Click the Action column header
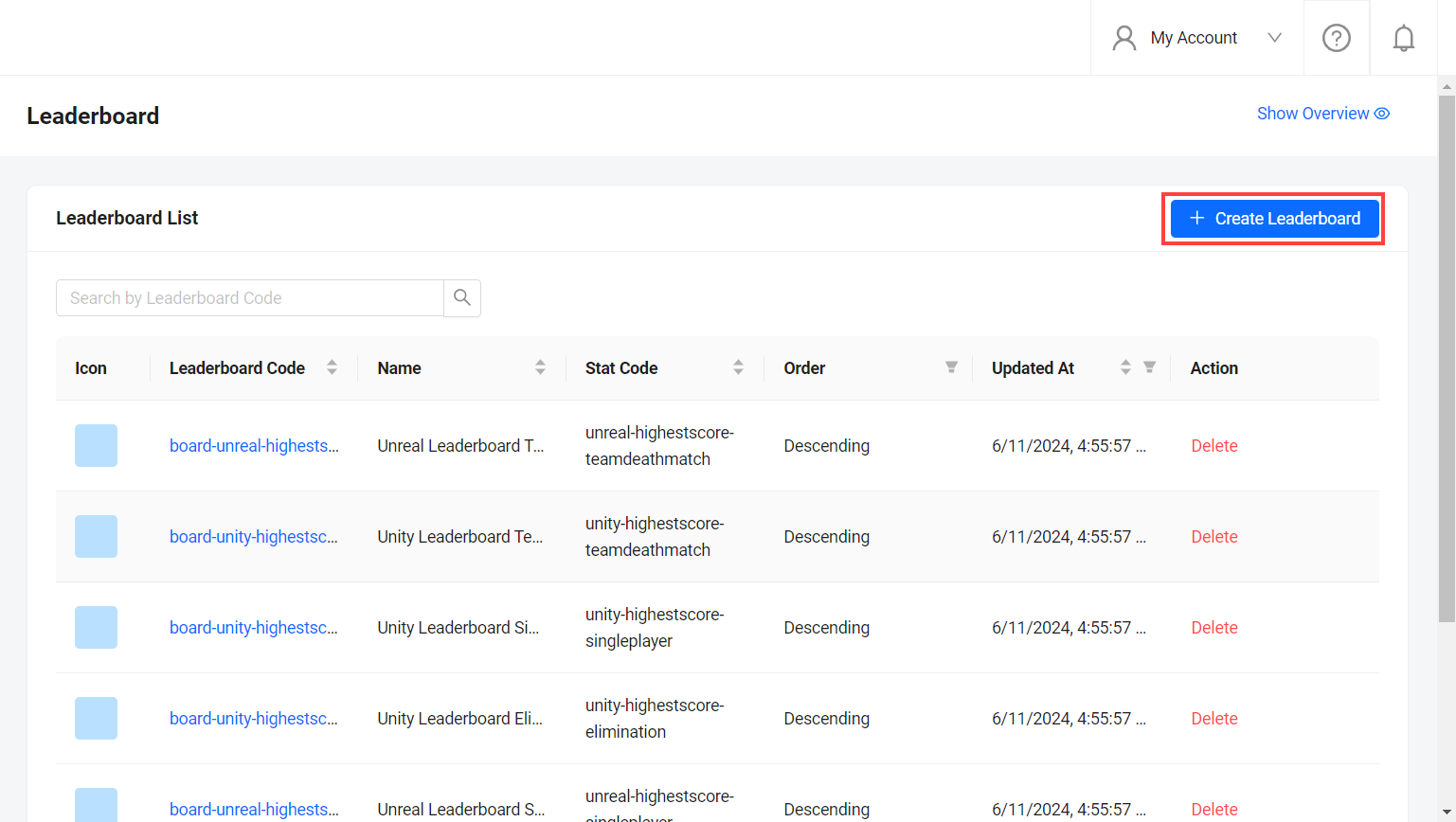The image size is (1456, 822). coord(1214,368)
